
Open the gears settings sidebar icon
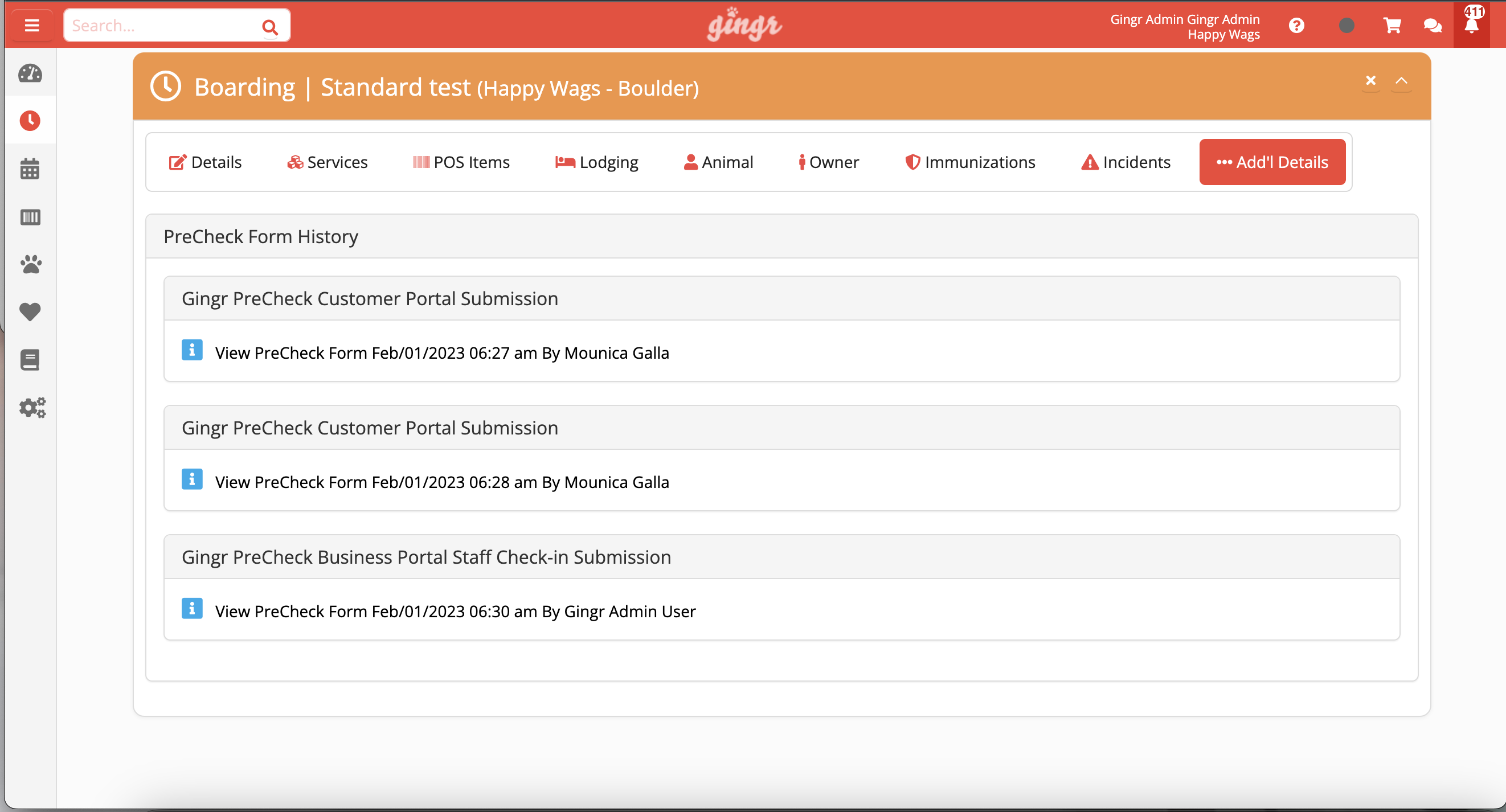click(x=32, y=408)
